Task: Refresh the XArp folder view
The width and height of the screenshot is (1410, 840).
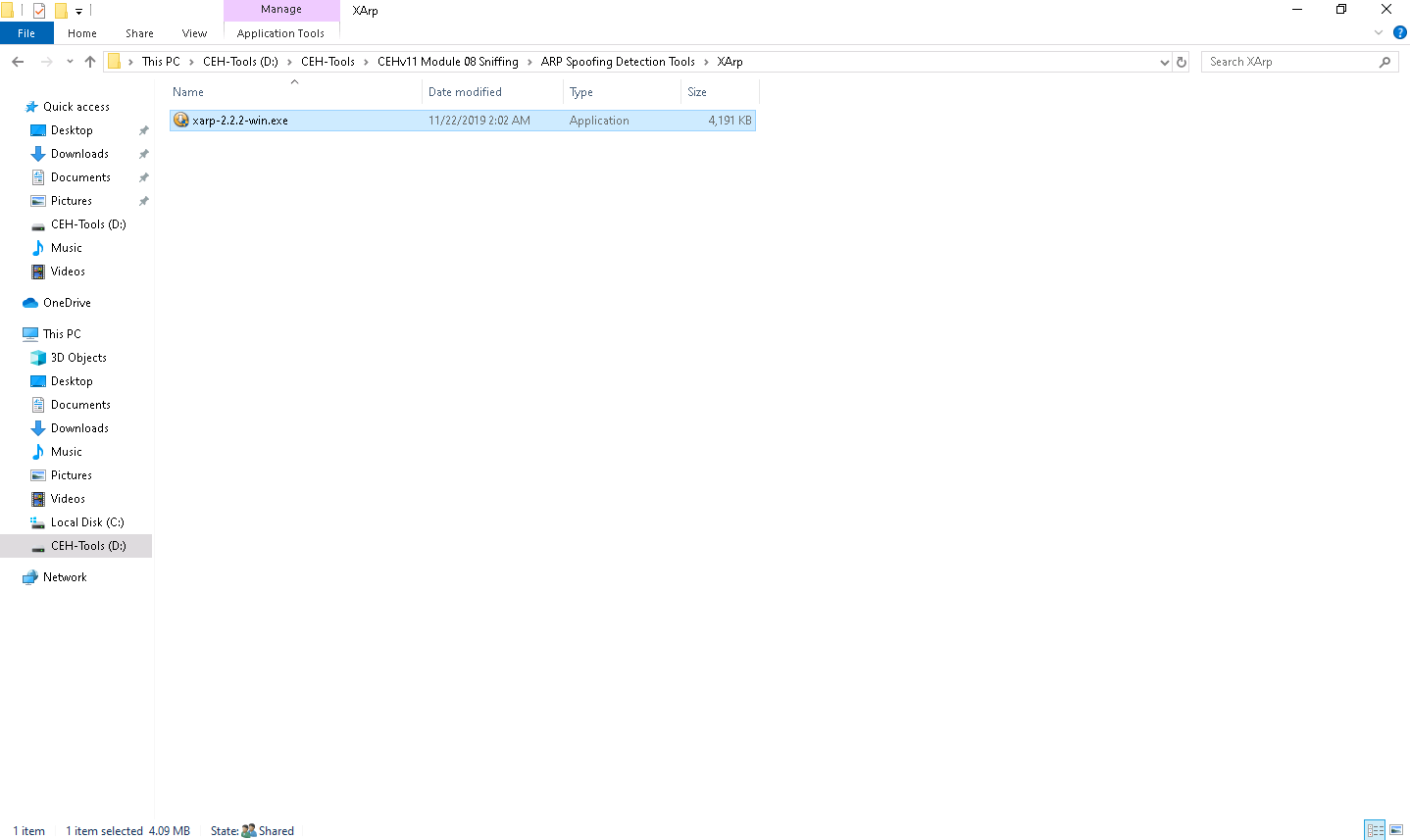Action: tap(1182, 62)
